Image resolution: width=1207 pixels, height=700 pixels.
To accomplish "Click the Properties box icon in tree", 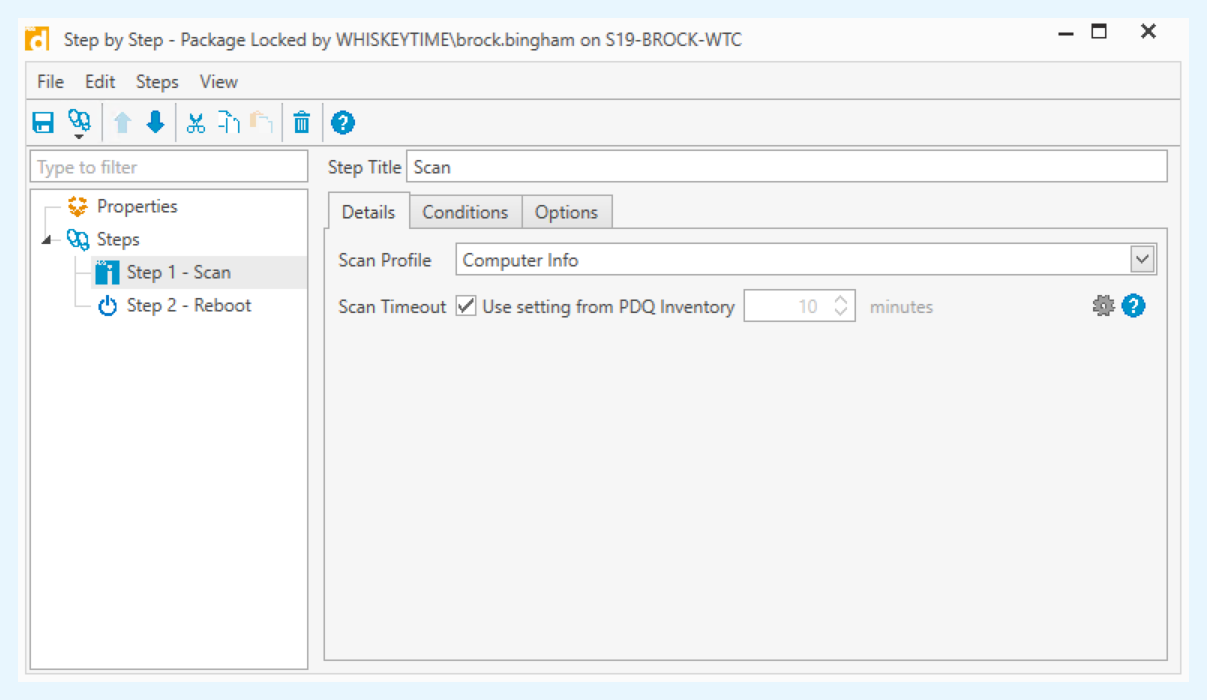I will tap(77, 207).
